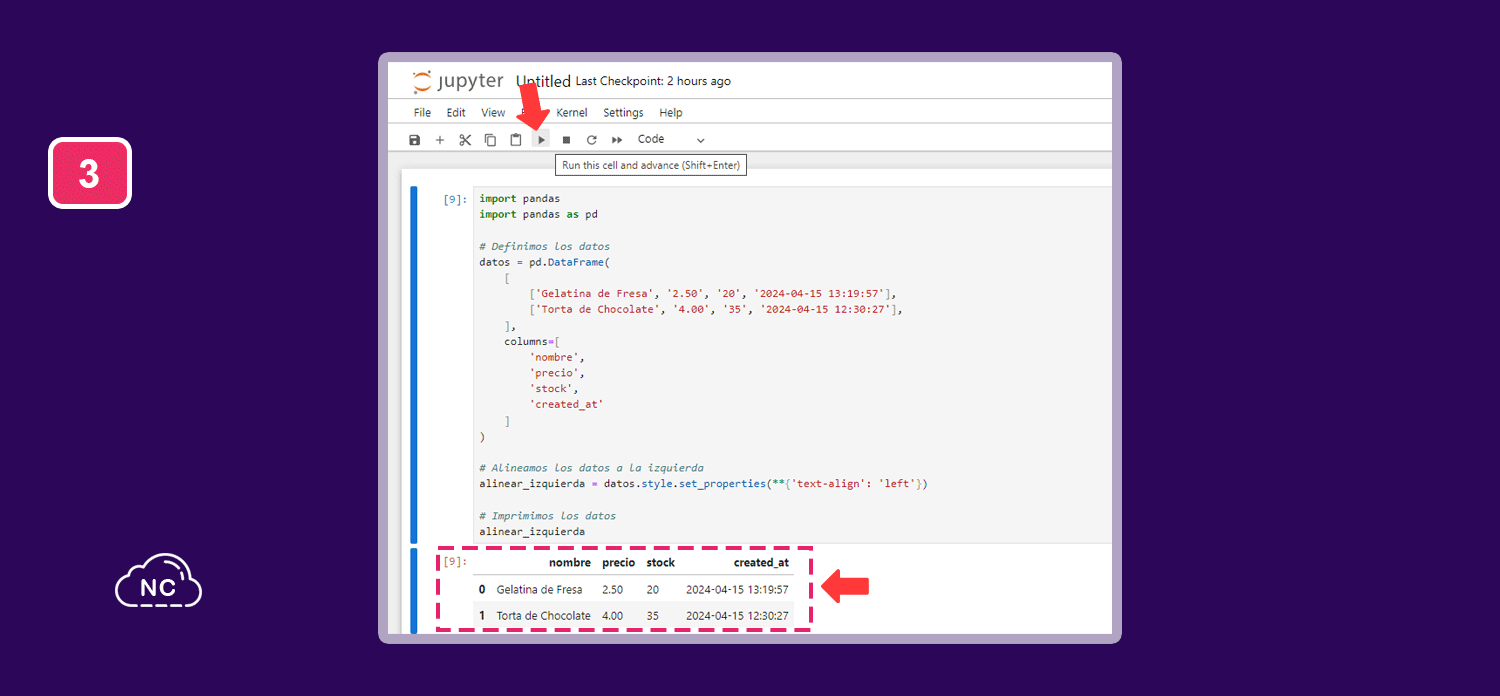Click the 'Torta de Chocolate' list row in the code
Image resolution: width=1500 pixels, height=696 pixels.
click(x=716, y=310)
